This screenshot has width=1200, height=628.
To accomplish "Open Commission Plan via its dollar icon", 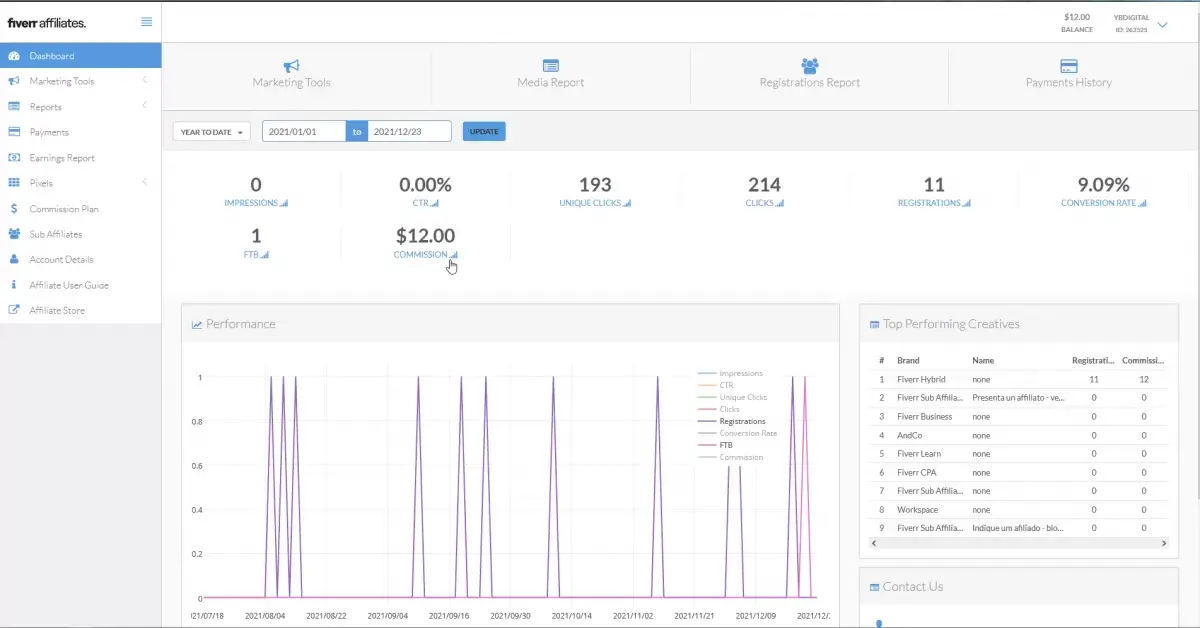I will click(14, 209).
